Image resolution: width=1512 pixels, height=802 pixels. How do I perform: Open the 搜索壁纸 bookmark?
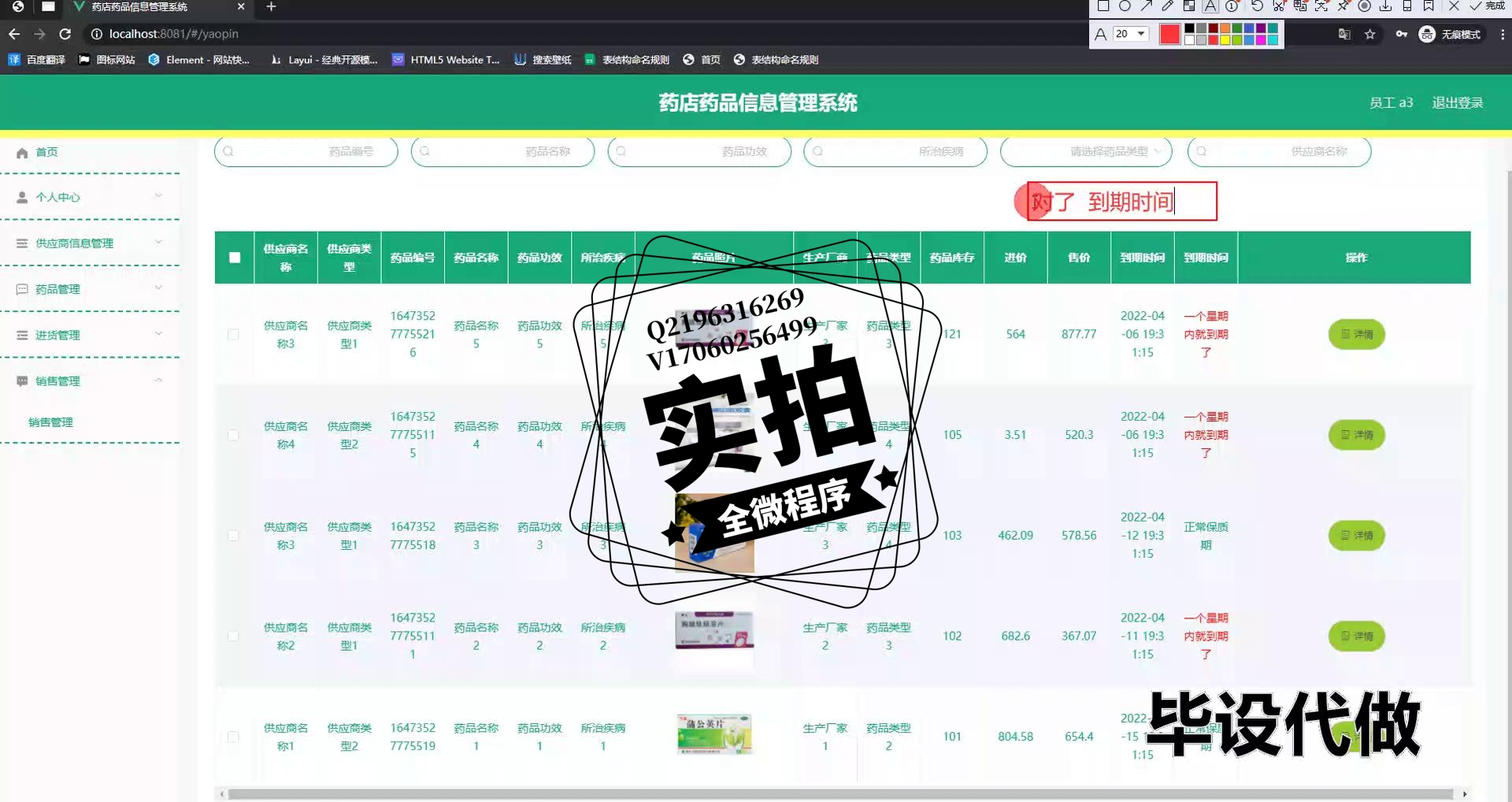tap(543, 60)
